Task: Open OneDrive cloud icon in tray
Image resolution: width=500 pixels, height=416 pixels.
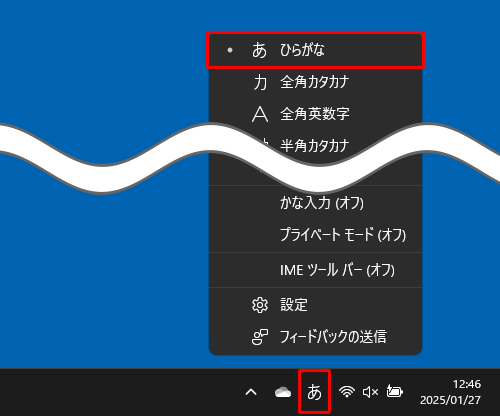Action: [x=283, y=392]
